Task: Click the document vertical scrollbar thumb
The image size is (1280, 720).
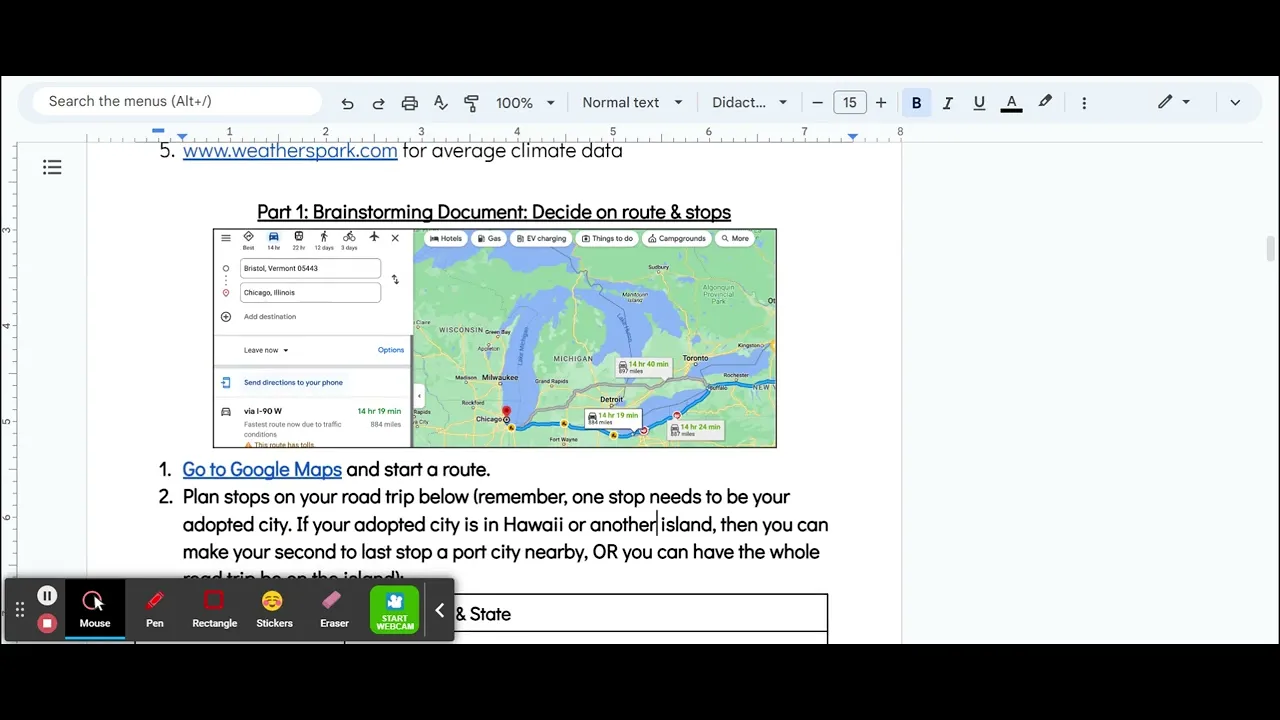Action: [x=1271, y=248]
